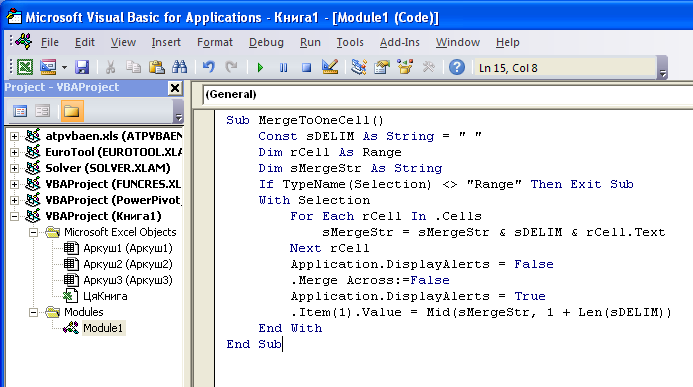This screenshot has height=387, width=693.
Task: Open the Tools menu
Action: coord(350,42)
